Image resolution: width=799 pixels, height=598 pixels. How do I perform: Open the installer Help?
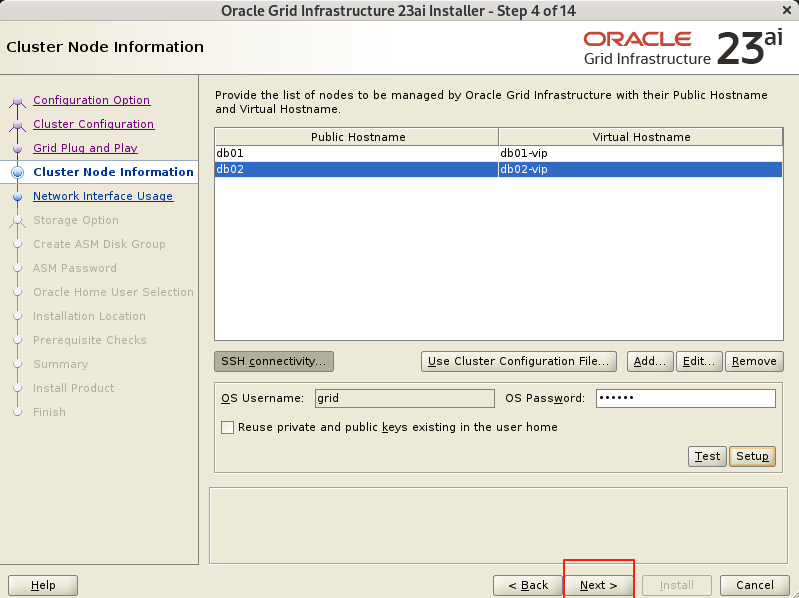(43, 585)
